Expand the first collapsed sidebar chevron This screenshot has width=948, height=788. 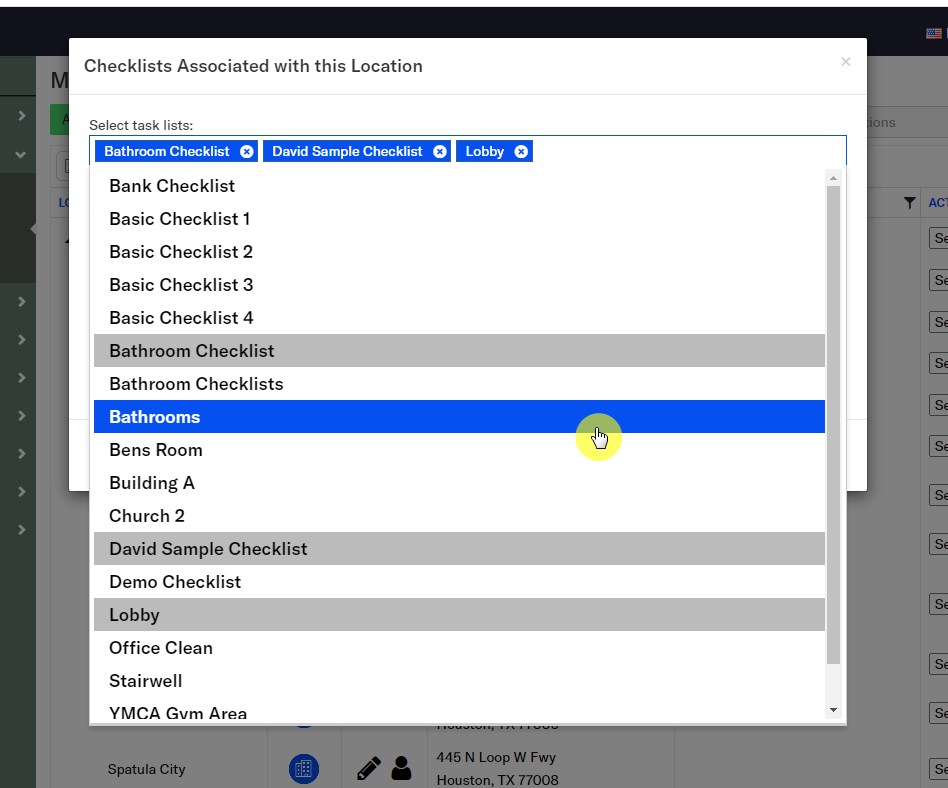click(21, 117)
